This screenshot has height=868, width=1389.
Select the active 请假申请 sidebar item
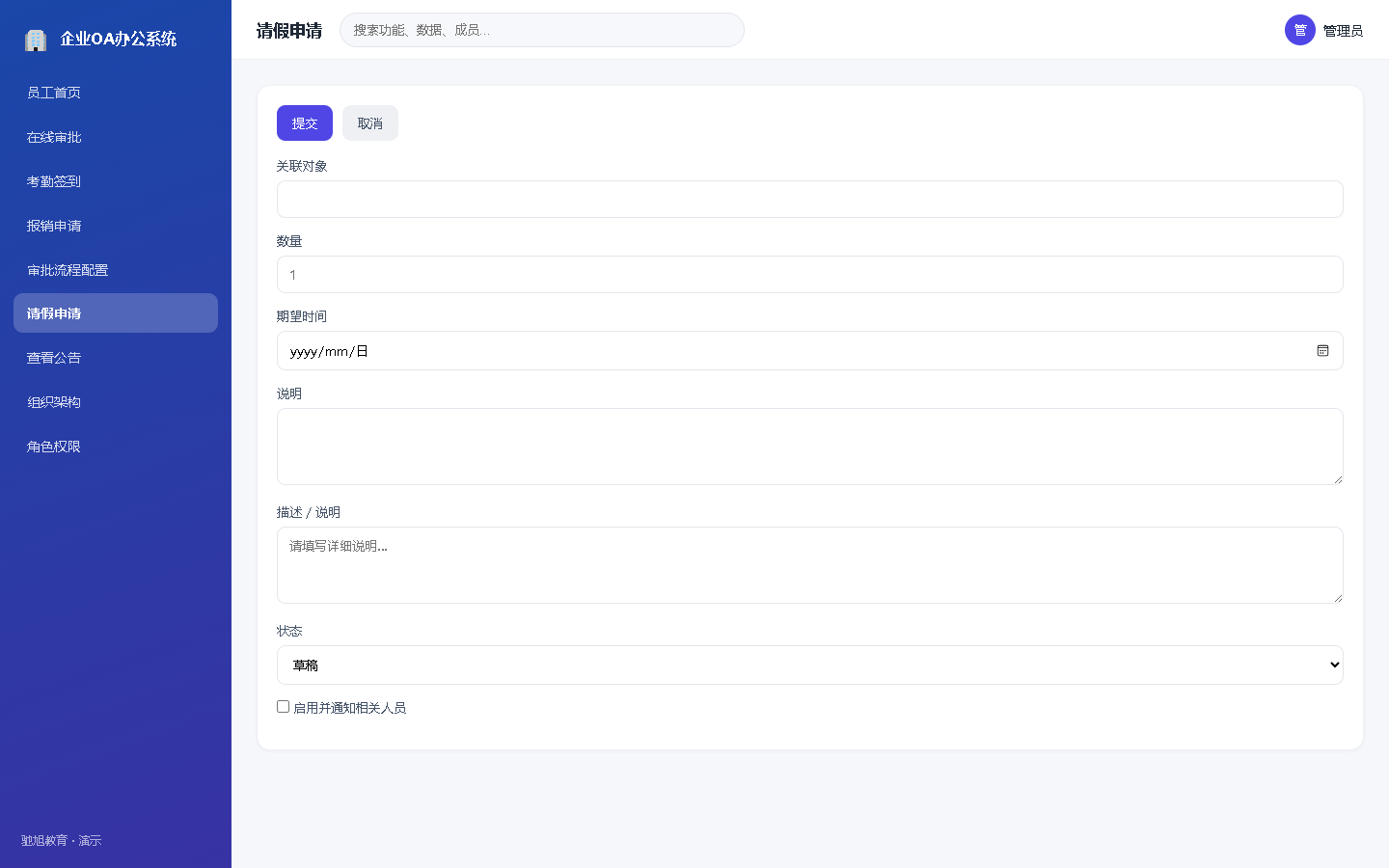tap(116, 313)
